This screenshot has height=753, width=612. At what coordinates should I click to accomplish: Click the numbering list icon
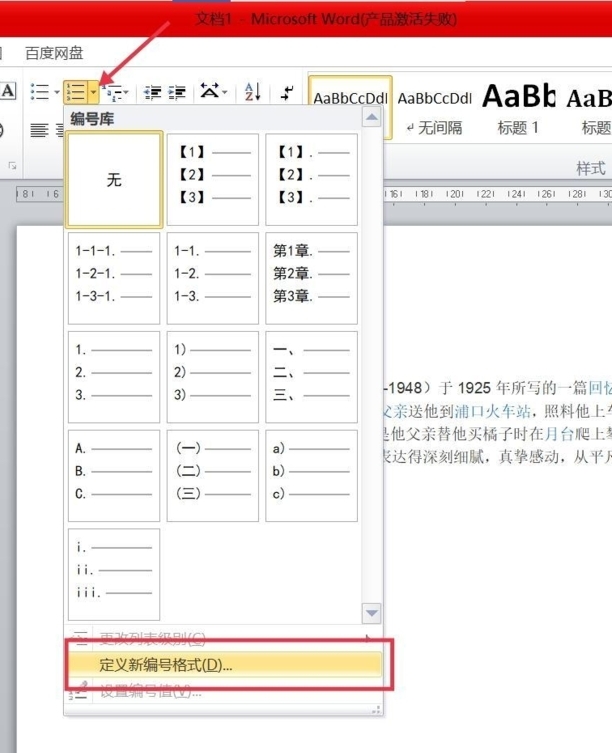pos(75,92)
